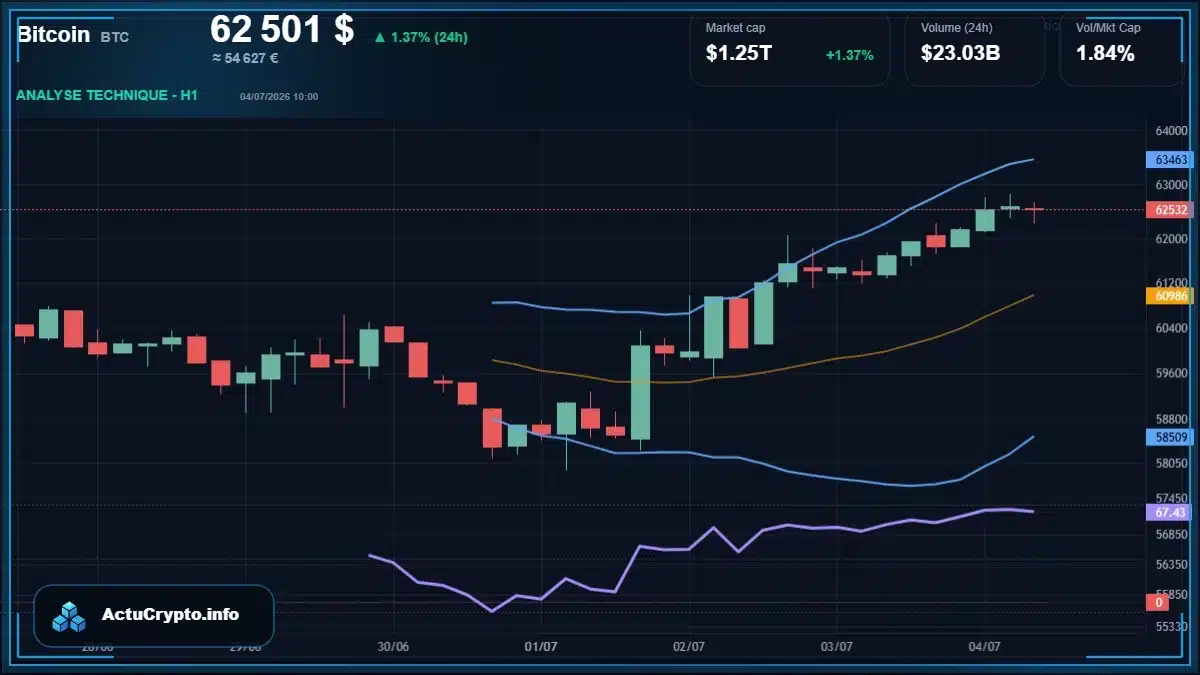Click the 60400 price axis label
1200x675 pixels.
pos(1171,328)
